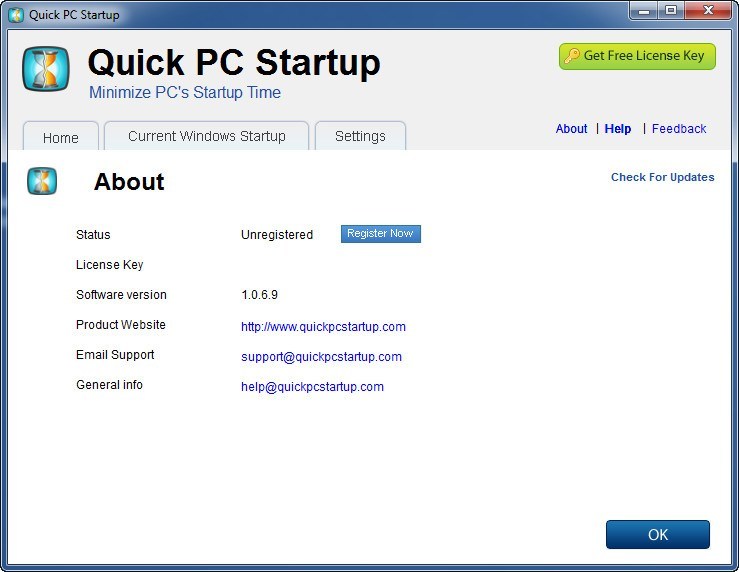739x572 pixels.
Task: Click the version number 1.0.6.9
Action: 259,295
